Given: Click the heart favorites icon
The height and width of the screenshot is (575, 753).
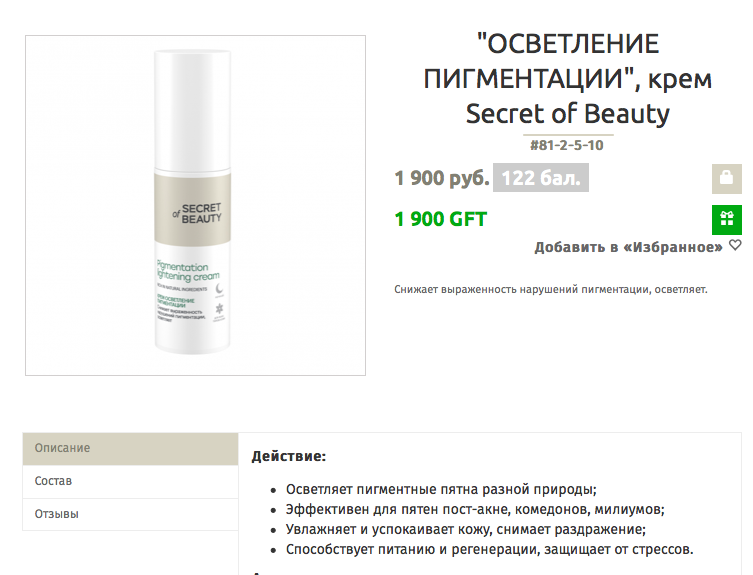Looking at the screenshot, I should pyautogui.click(x=735, y=245).
